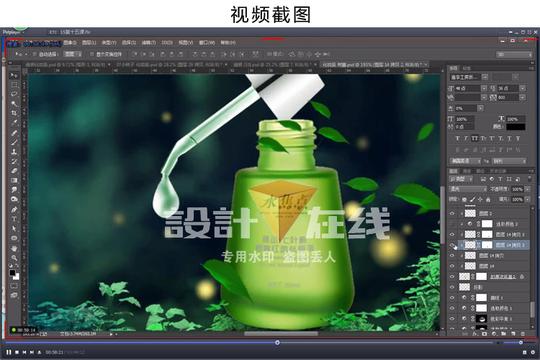Lock transparent pixels in Layers panel
This screenshot has width=540, height=360.
[x=465, y=199]
